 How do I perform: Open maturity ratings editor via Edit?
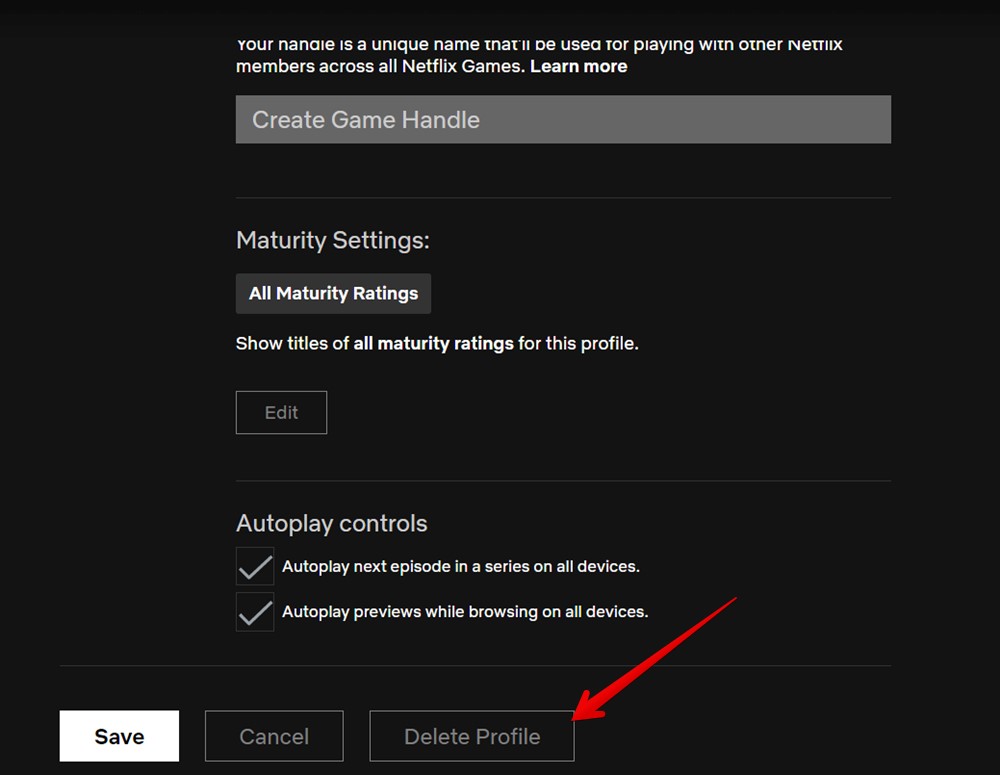281,412
